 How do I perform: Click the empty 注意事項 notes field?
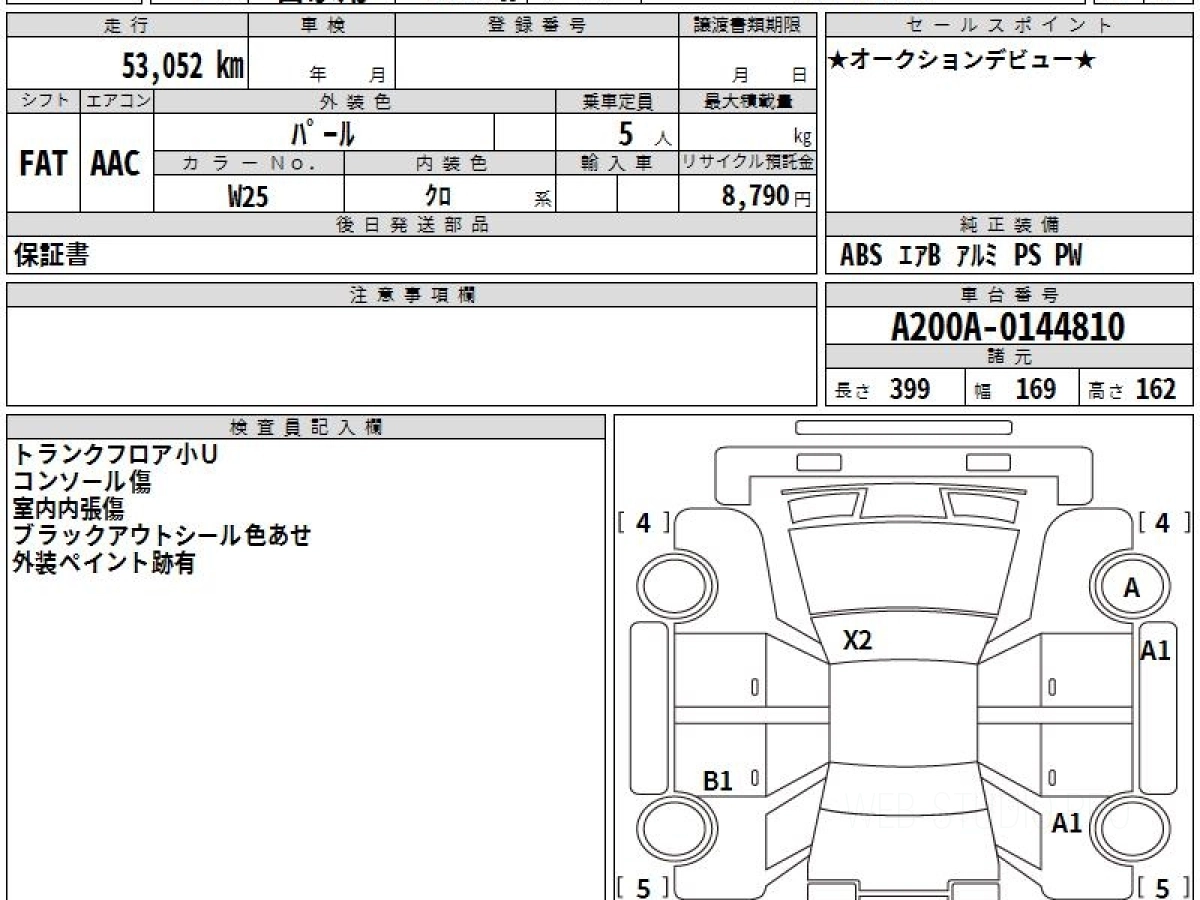pyautogui.click(x=412, y=356)
